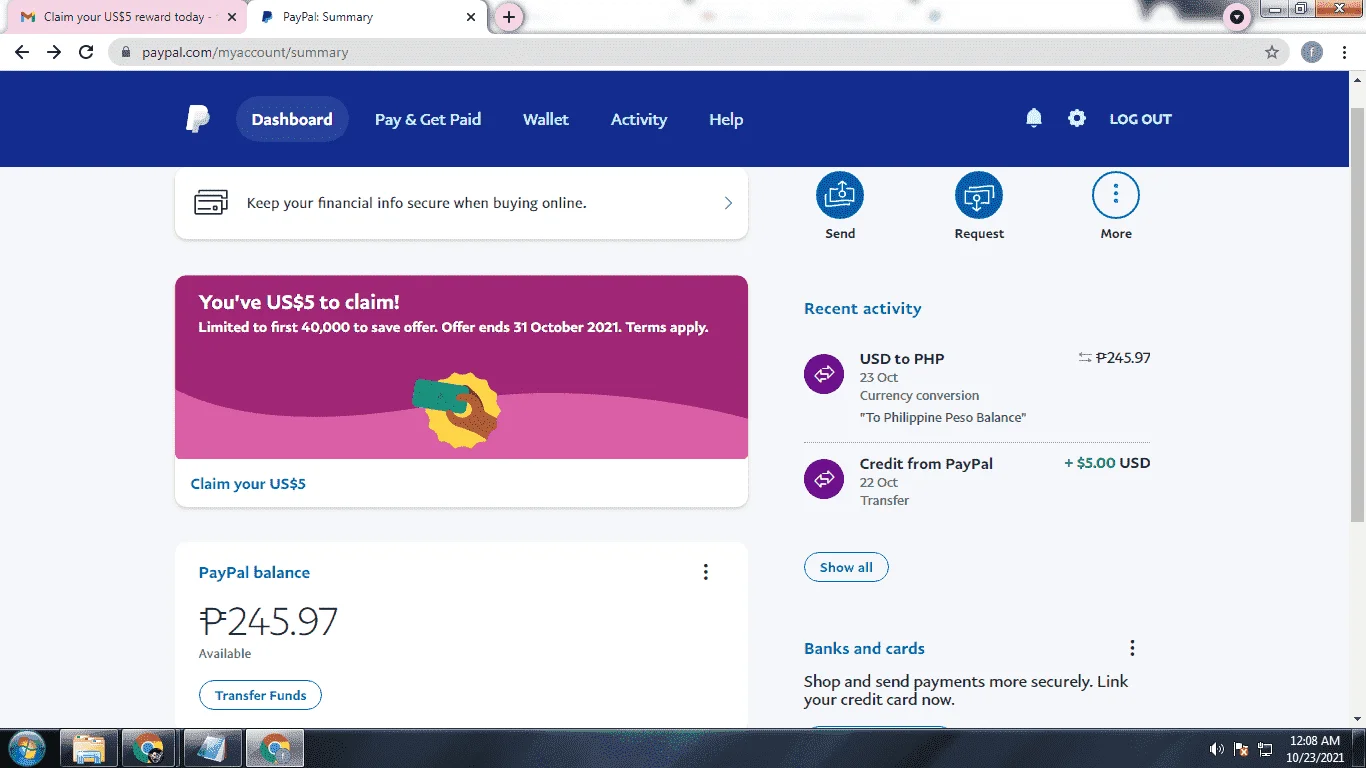Click the USD to PHP transaction title
The height and width of the screenshot is (768, 1366).
(902, 359)
